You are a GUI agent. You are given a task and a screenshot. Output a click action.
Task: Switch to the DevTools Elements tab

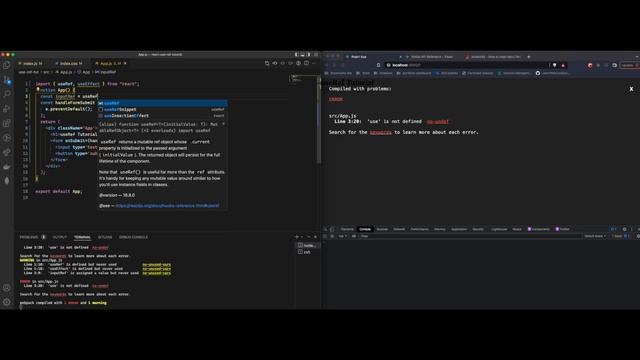point(347,229)
